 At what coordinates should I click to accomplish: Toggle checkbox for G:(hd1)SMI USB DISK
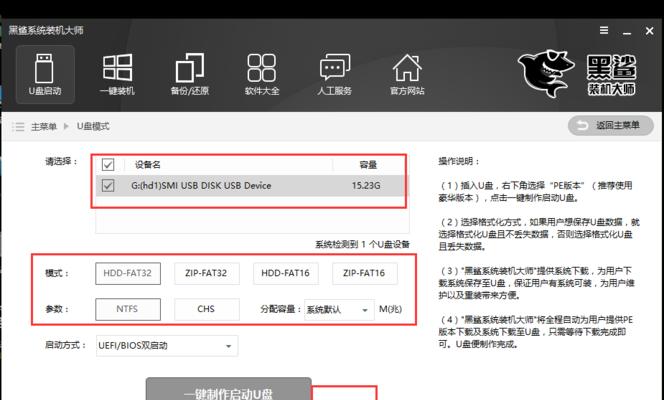[108, 185]
